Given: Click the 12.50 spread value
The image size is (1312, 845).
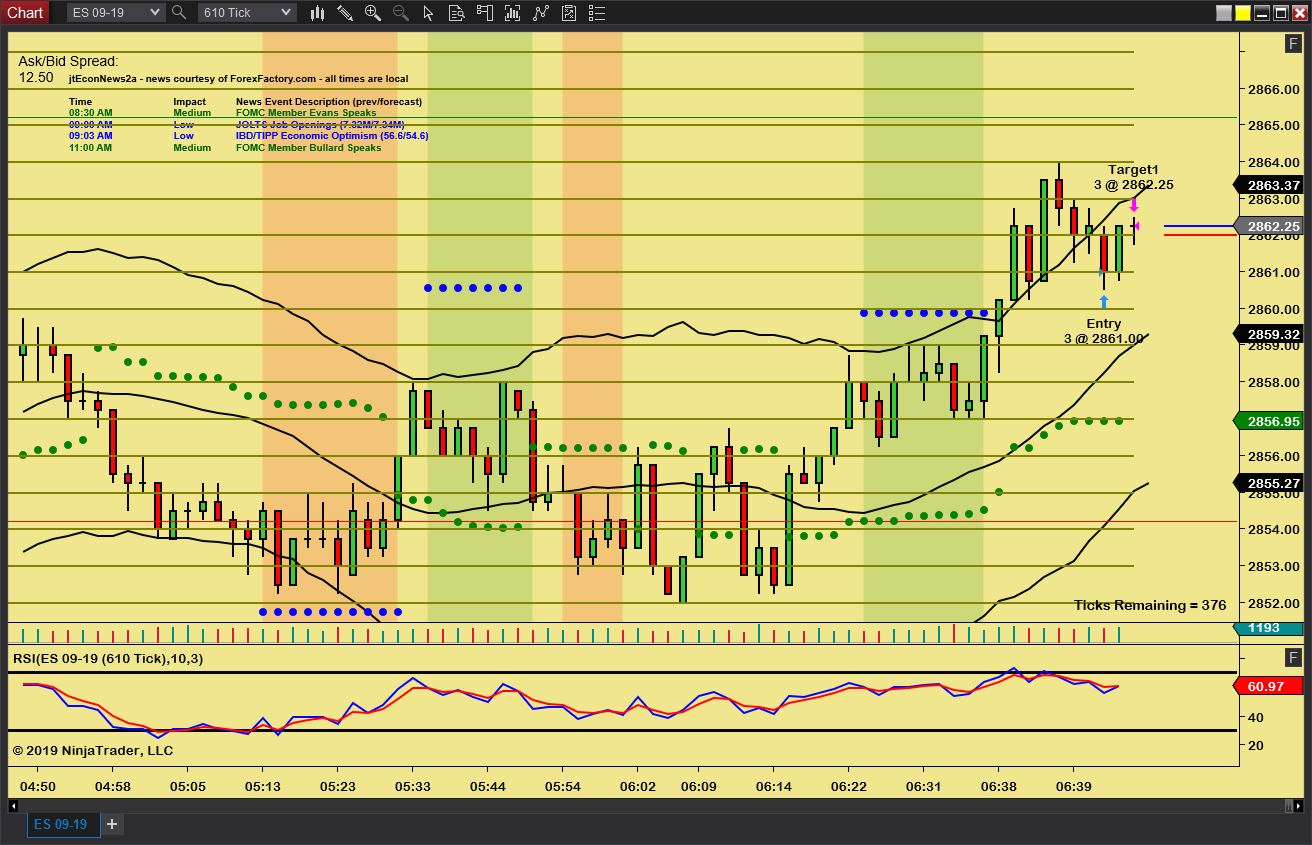Looking at the screenshot, I should pos(36,77).
